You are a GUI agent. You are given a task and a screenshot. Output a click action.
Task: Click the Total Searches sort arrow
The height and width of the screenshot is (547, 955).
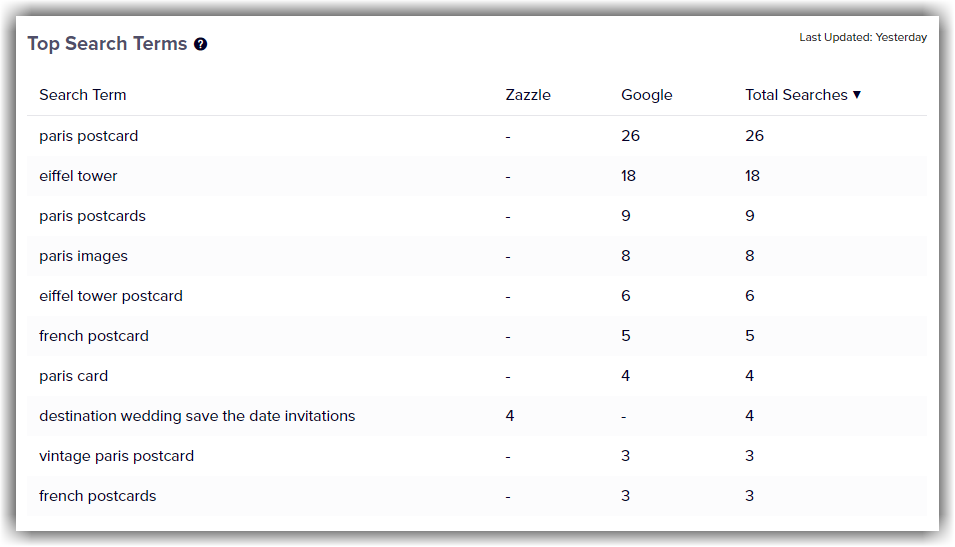pos(857,94)
